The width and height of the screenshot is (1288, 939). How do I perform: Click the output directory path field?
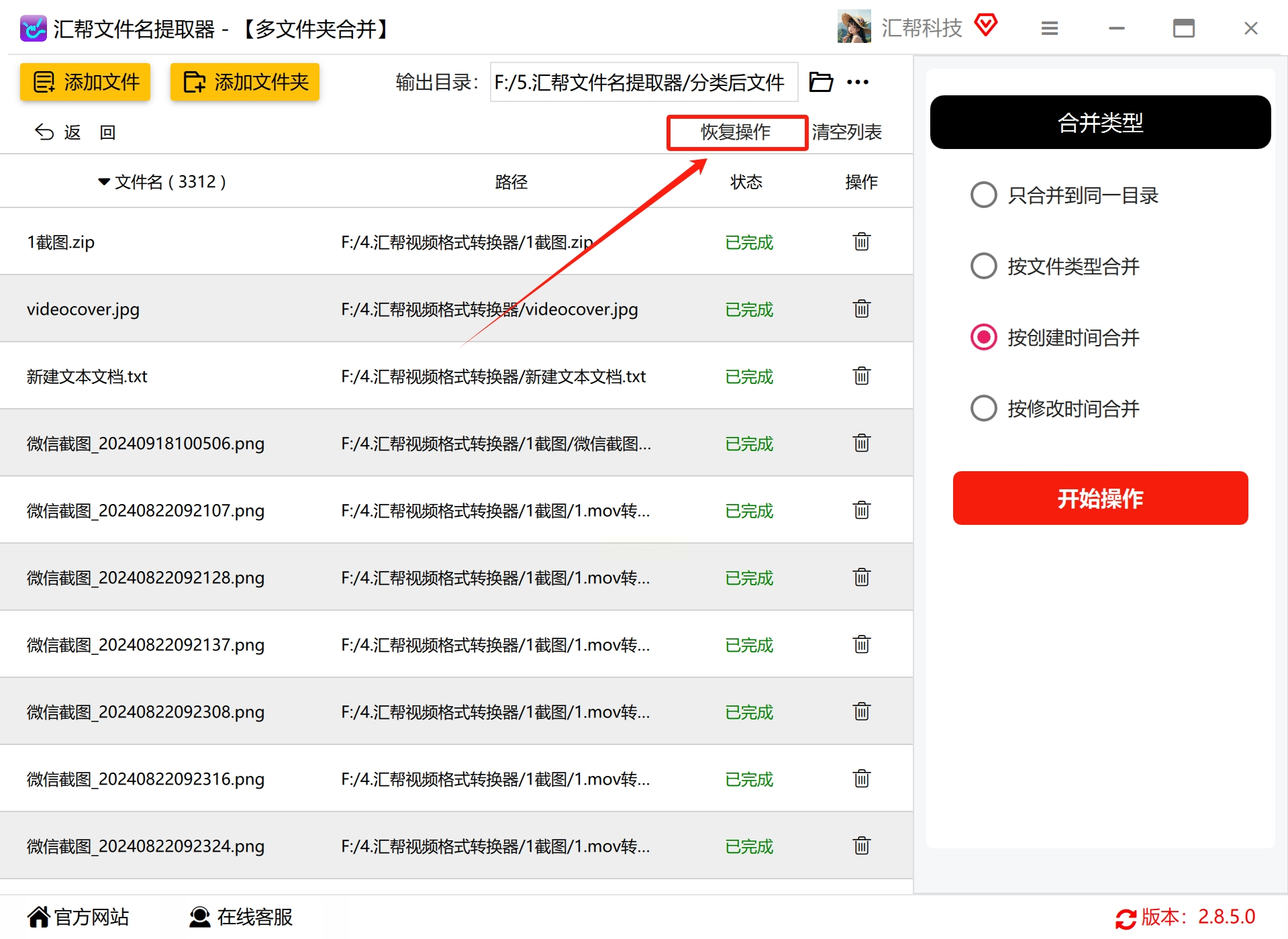tap(644, 82)
